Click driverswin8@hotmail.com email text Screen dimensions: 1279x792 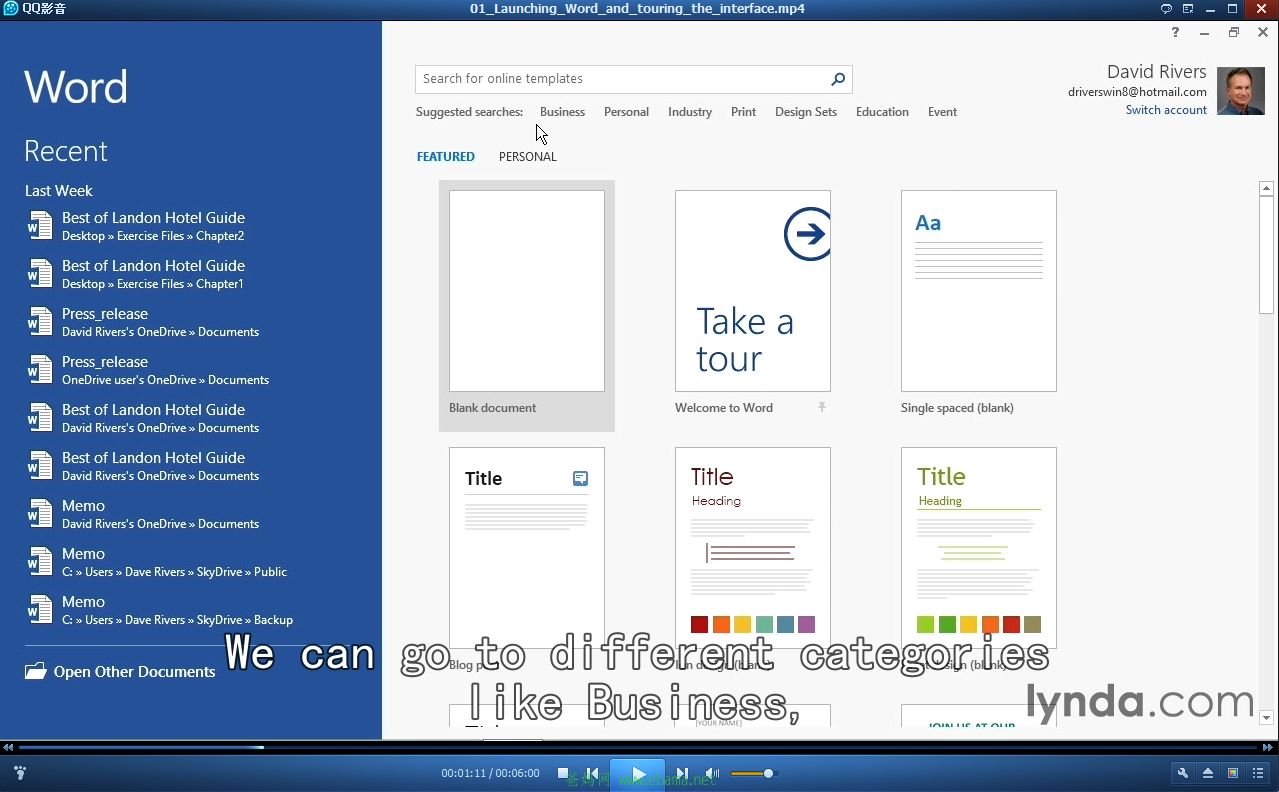pyautogui.click(x=1137, y=92)
